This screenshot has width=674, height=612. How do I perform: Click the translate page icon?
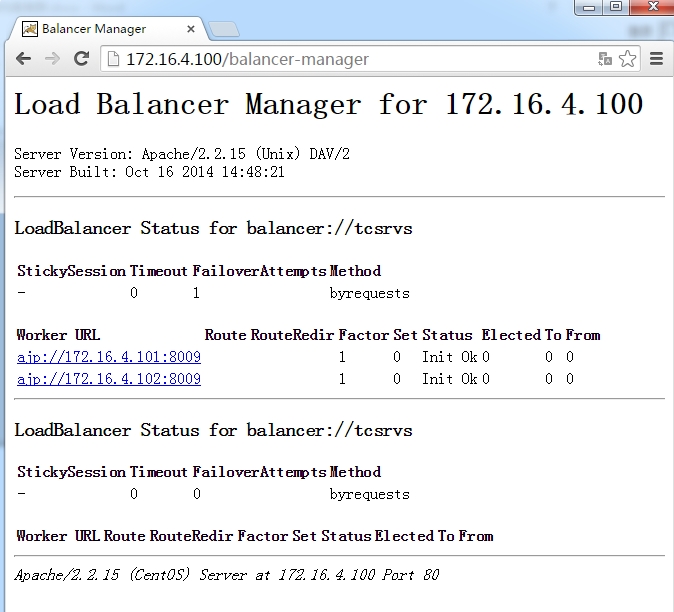click(605, 59)
